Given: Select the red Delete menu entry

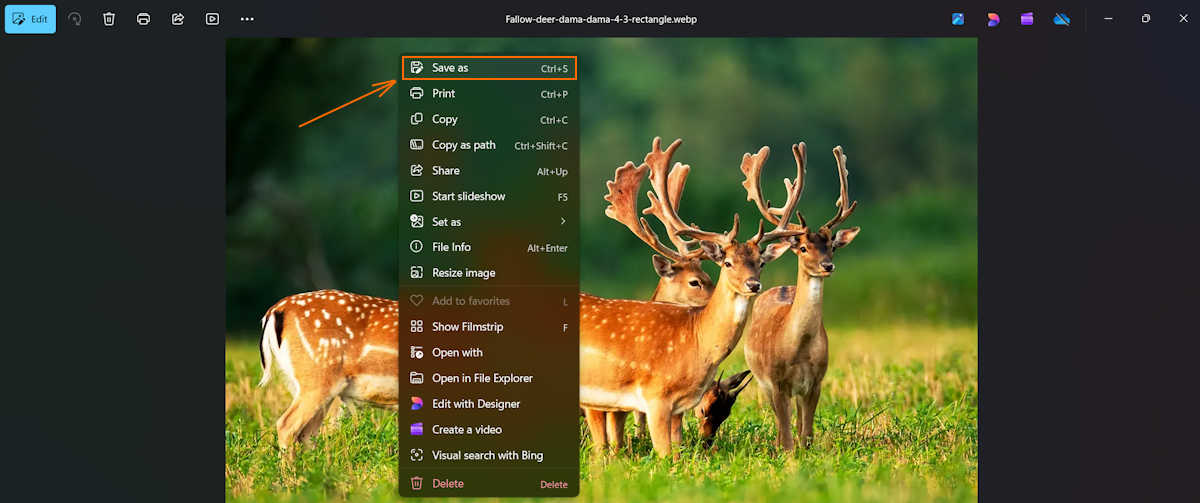Looking at the screenshot, I should pyautogui.click(x=489, y=484).
